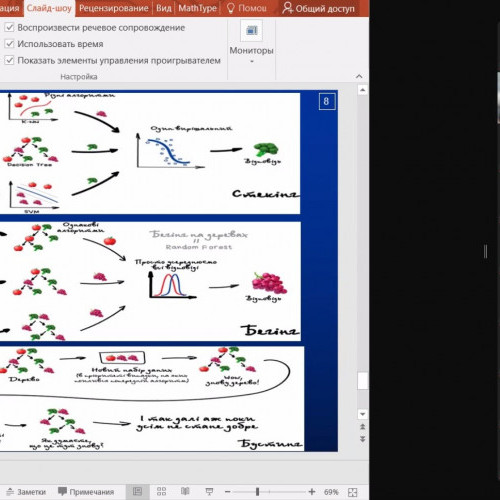500x500 pixels.
Task: Open the Мониторы options icon
Action: (252, 30)
